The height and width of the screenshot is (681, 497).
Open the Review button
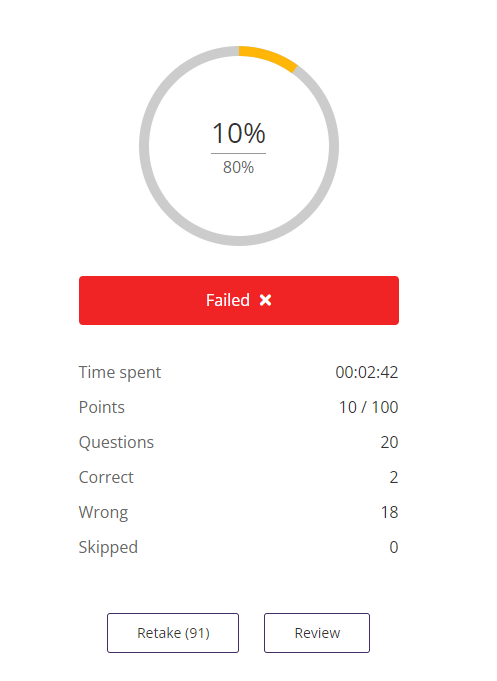(x=317, y=633)
